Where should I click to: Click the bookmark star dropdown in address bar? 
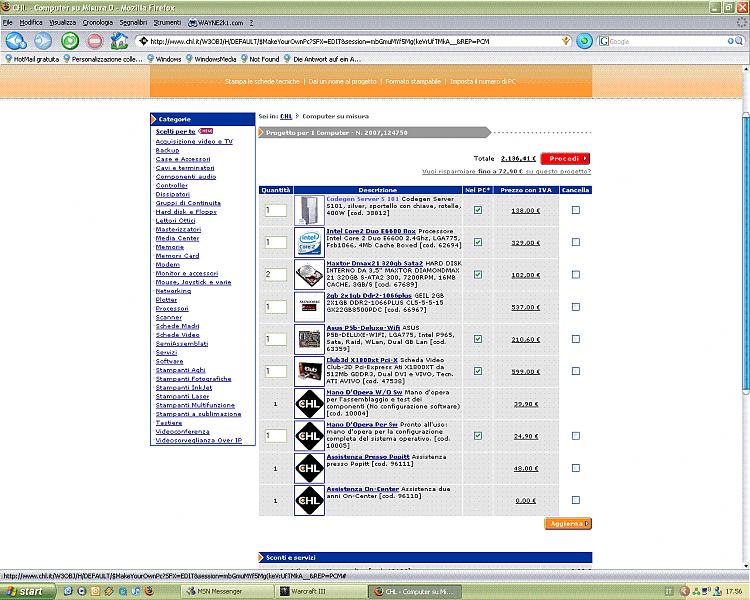566,41
